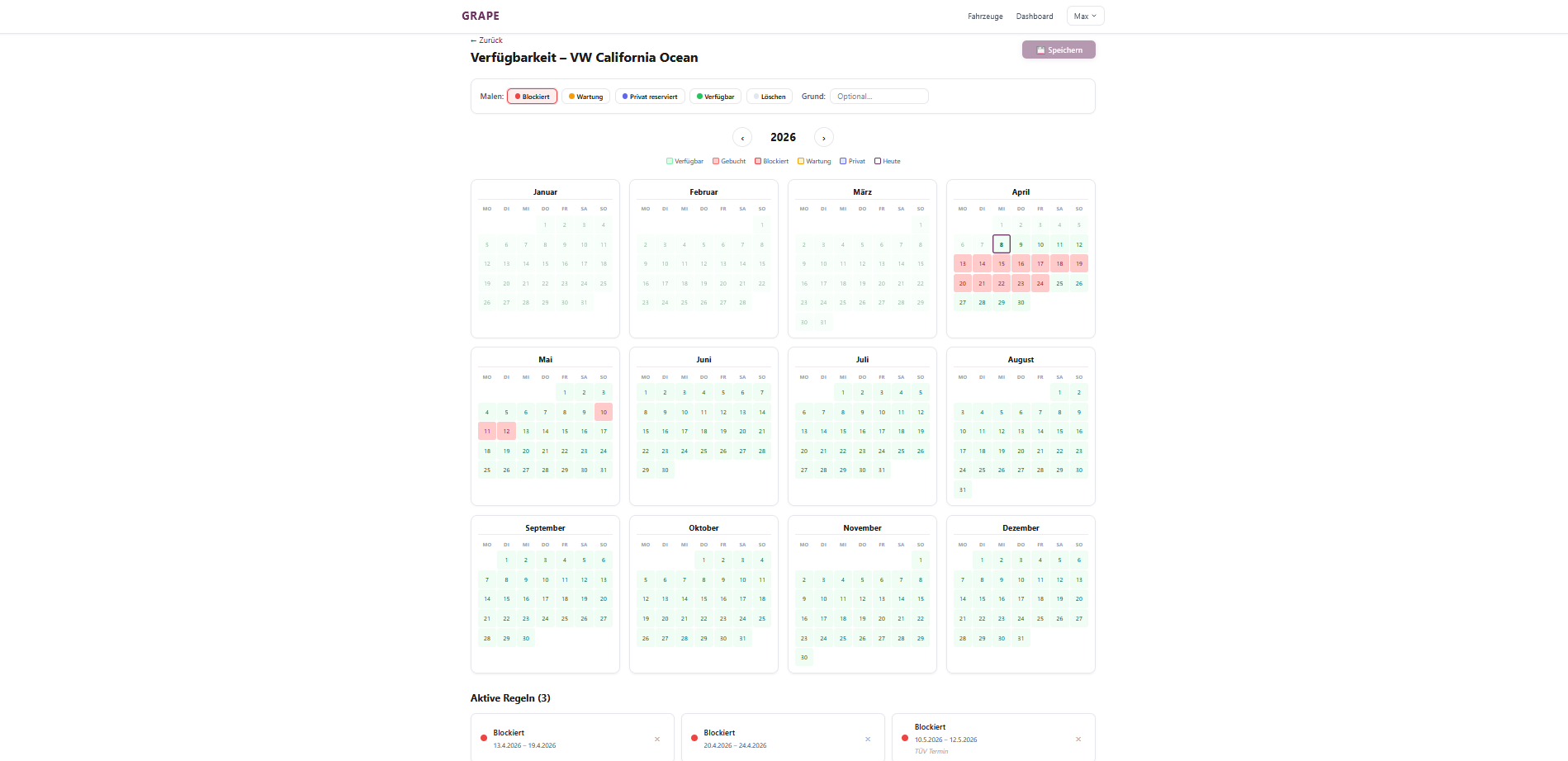Screen dimensions: 1568x761
Task: Select the Verfügbar paint mode
Action: tap(714, 96)
